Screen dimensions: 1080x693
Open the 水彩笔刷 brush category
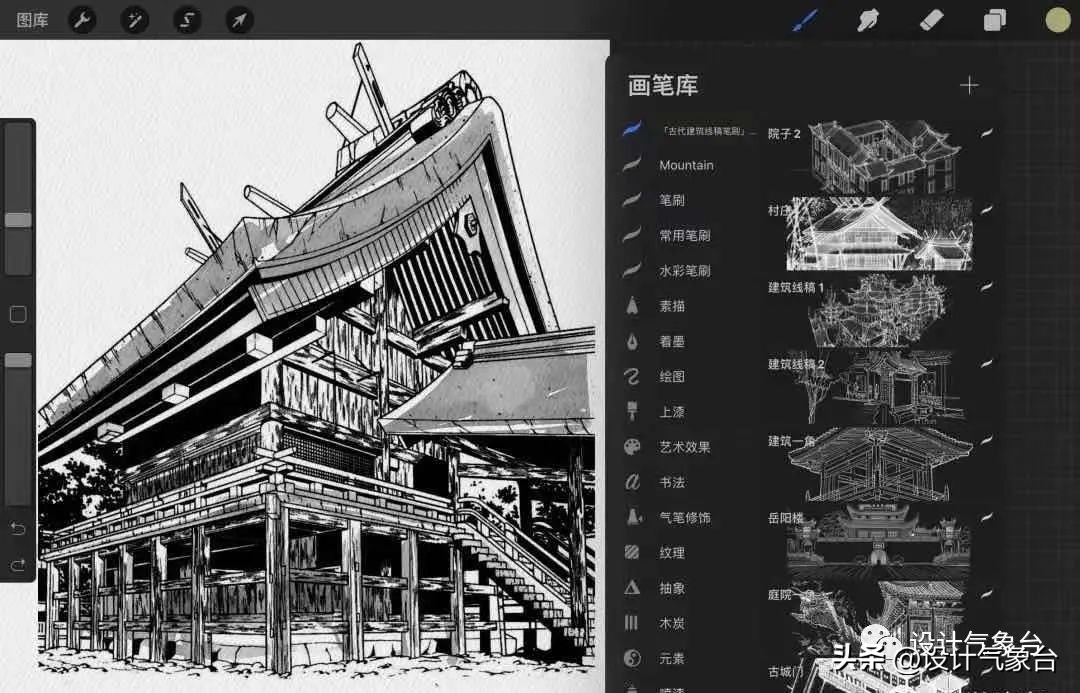point(684,271)
